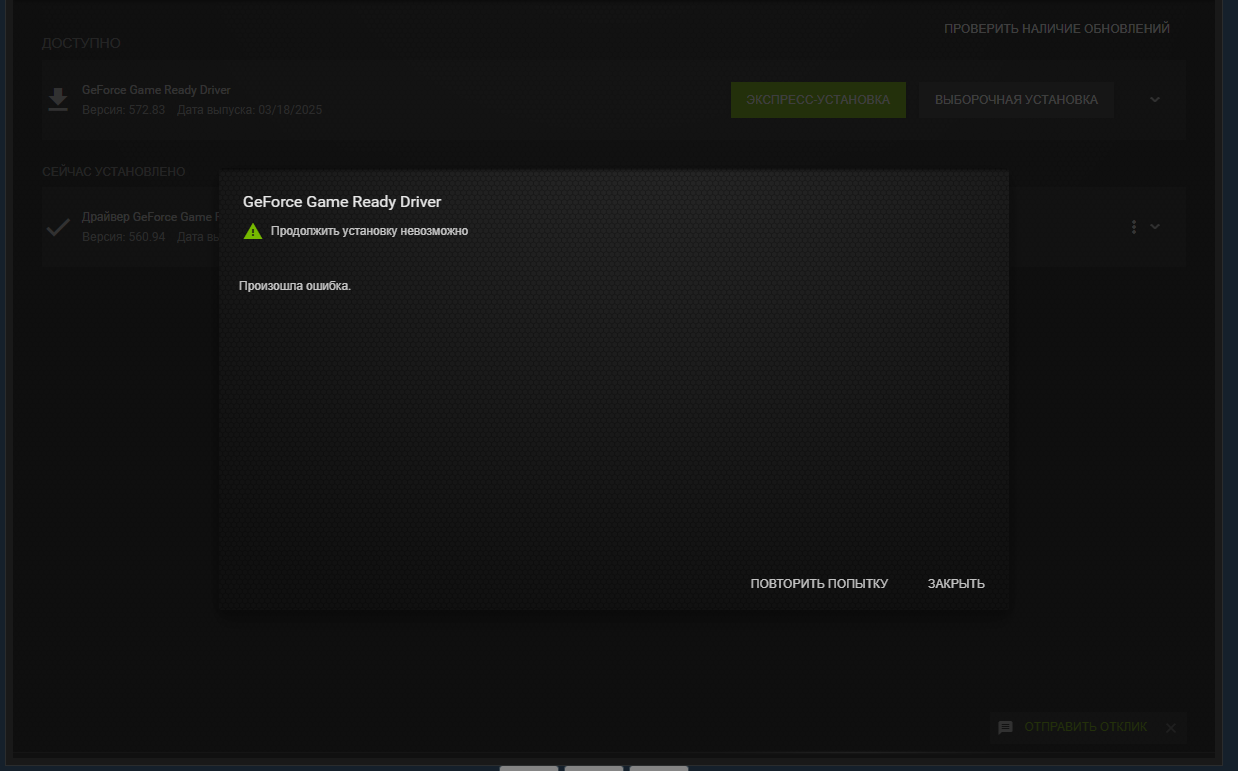
Task: Click the checkmark icon of the installed driver
Action: click(58, 227)
